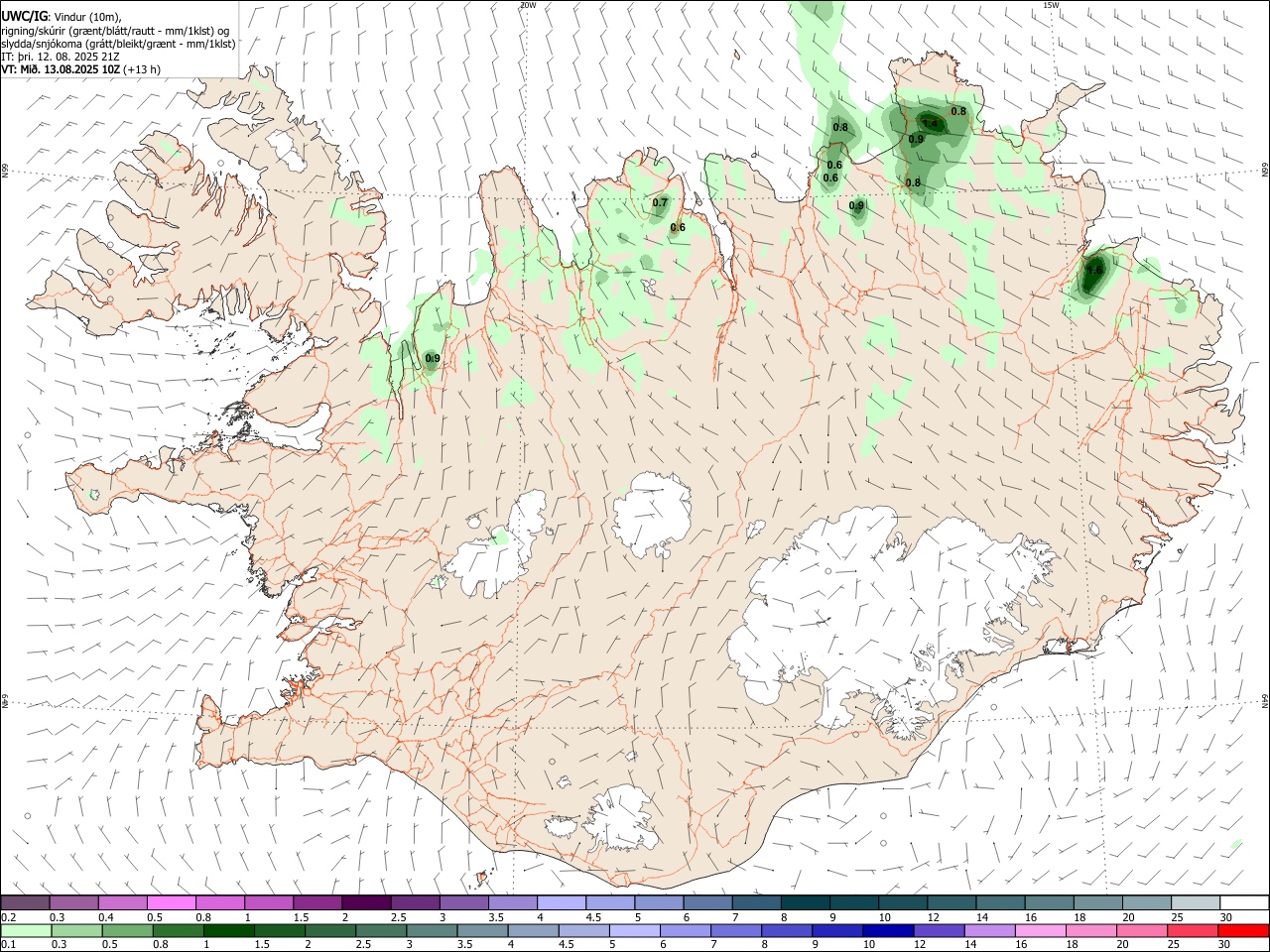The image size is (1270, 952).
Task: Click the palest green rain swatch labeled 0.1
Action: click(26, 930)
